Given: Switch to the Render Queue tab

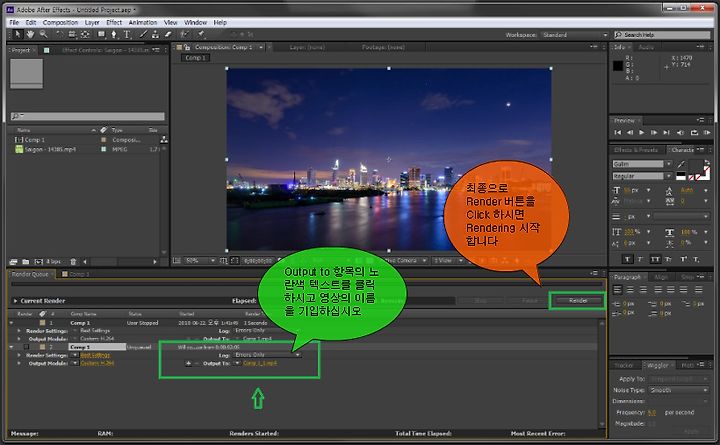Looking at the screenshot, I should point(30,274).
